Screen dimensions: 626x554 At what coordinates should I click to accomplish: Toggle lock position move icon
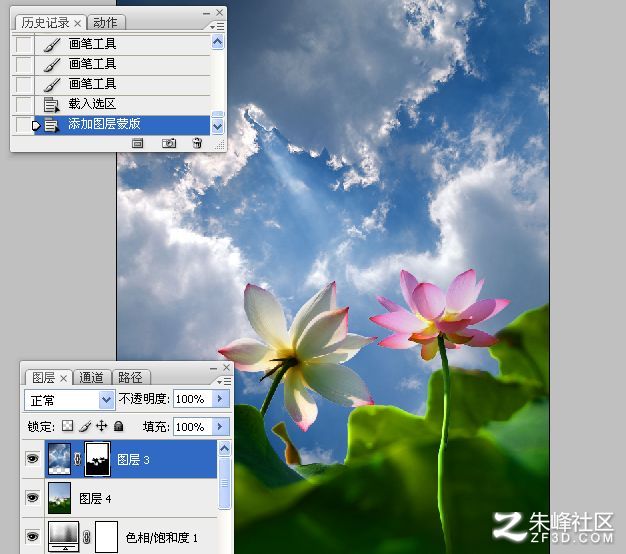[x=102, y=426]
